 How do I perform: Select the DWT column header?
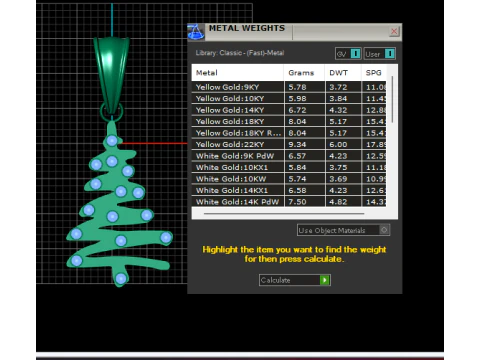[343, 73]
